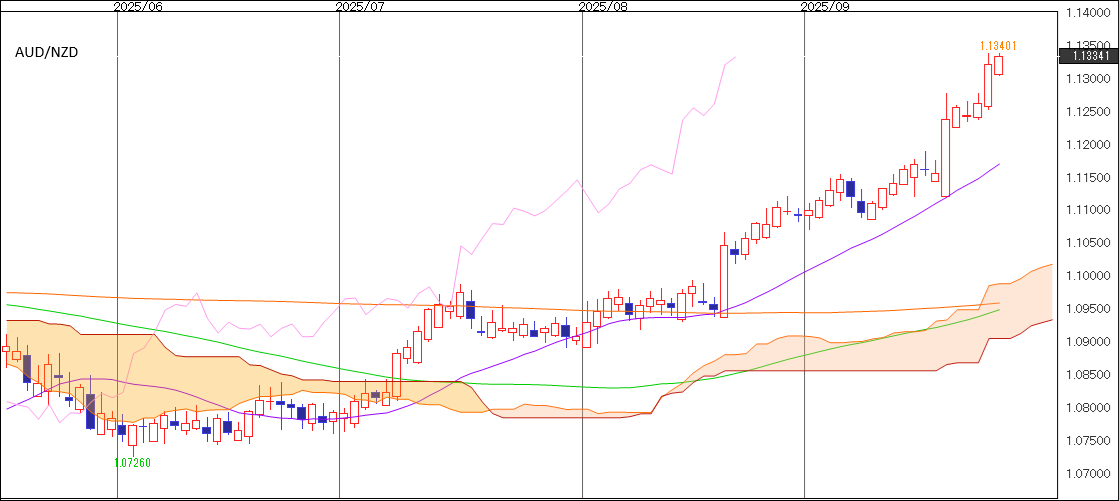Click the green low label 1.07260
This screenshot has width=1119, height=501.
(132, 463)
